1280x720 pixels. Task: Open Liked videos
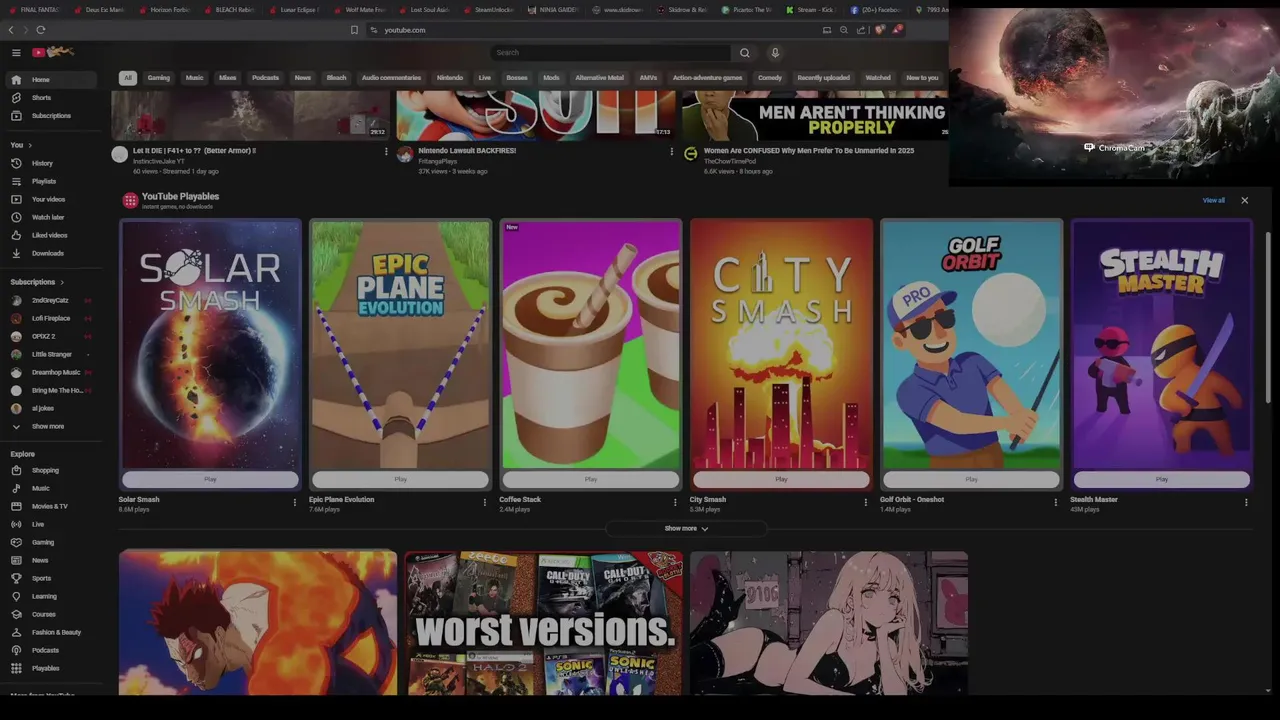coord(50,235)
